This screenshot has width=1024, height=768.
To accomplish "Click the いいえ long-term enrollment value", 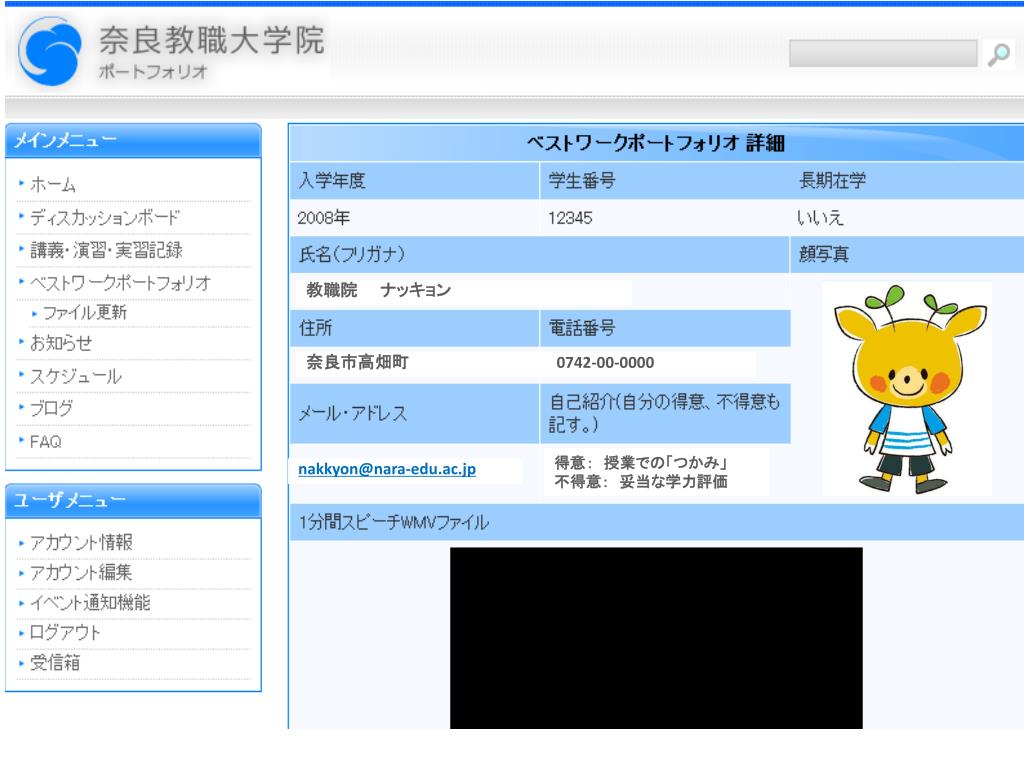I will [820, 218].
